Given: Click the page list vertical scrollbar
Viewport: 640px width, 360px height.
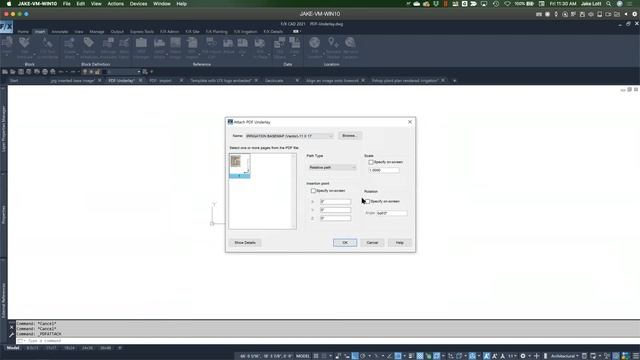Looking at the screenshot, I should pos(293,191).
